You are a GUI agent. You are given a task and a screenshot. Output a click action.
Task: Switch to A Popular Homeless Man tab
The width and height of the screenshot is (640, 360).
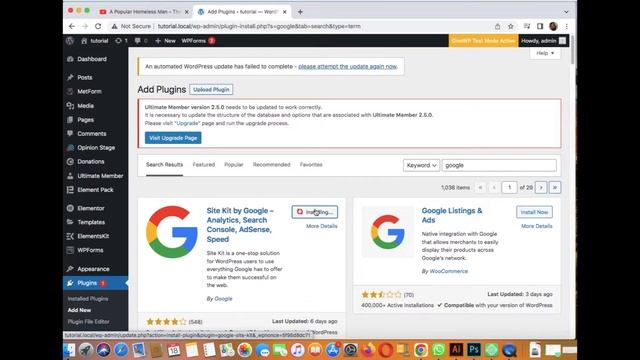144,12
